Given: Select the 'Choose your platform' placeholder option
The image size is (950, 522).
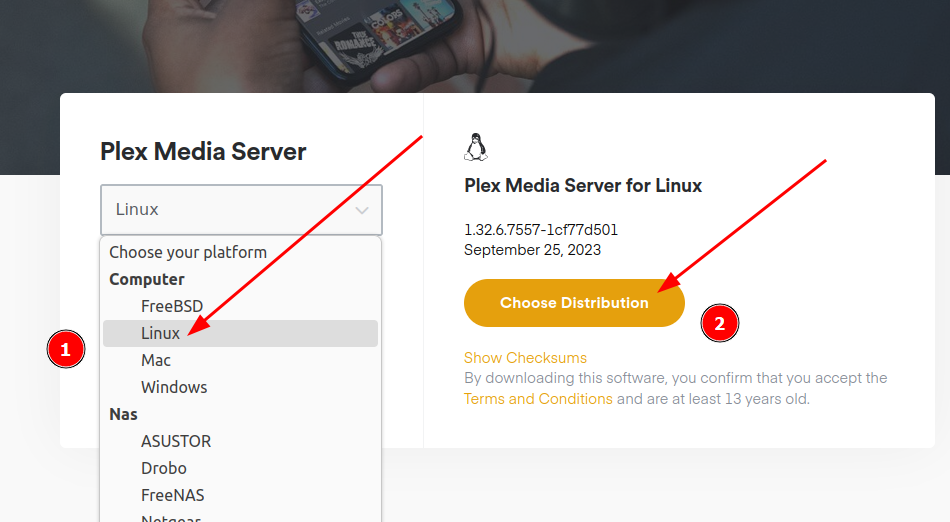Looking at the screenshot, I should coord(188,252).
